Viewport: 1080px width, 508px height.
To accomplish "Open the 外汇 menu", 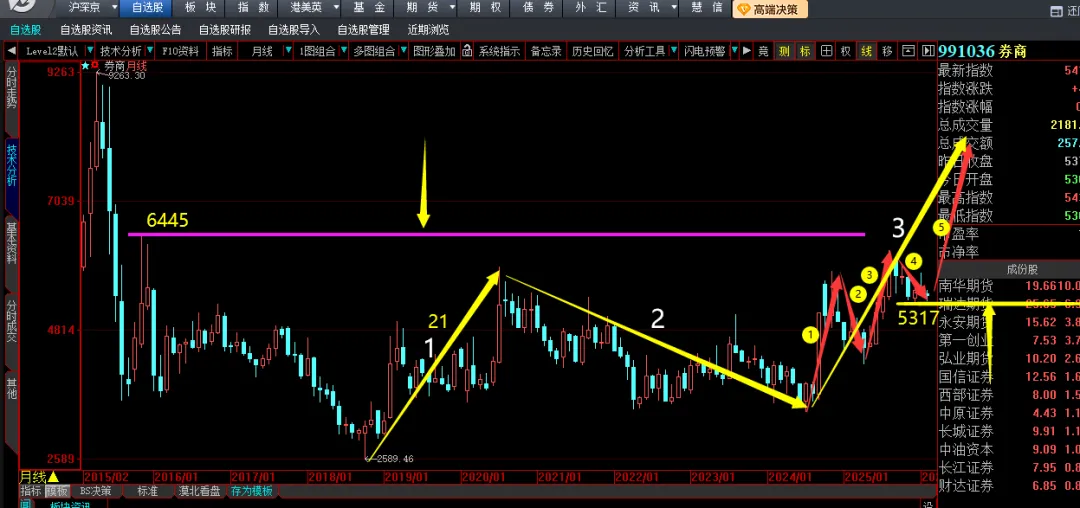I will click(x=590, y=8).
